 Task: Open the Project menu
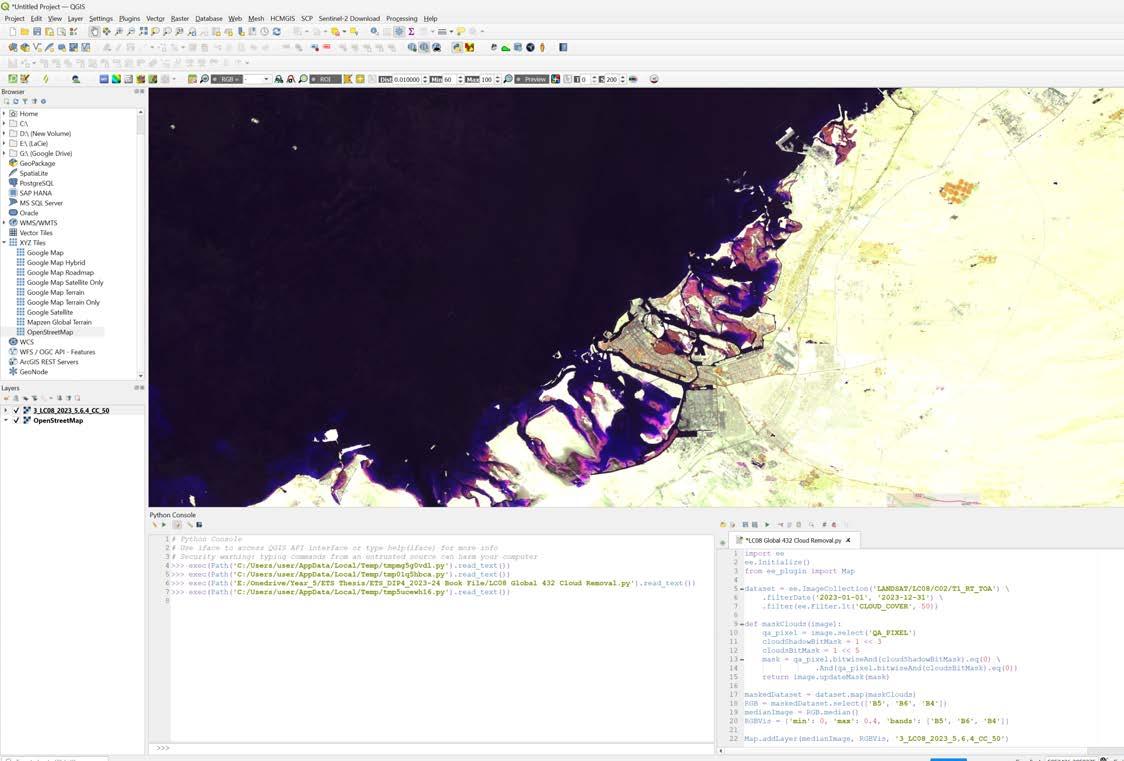14,19
